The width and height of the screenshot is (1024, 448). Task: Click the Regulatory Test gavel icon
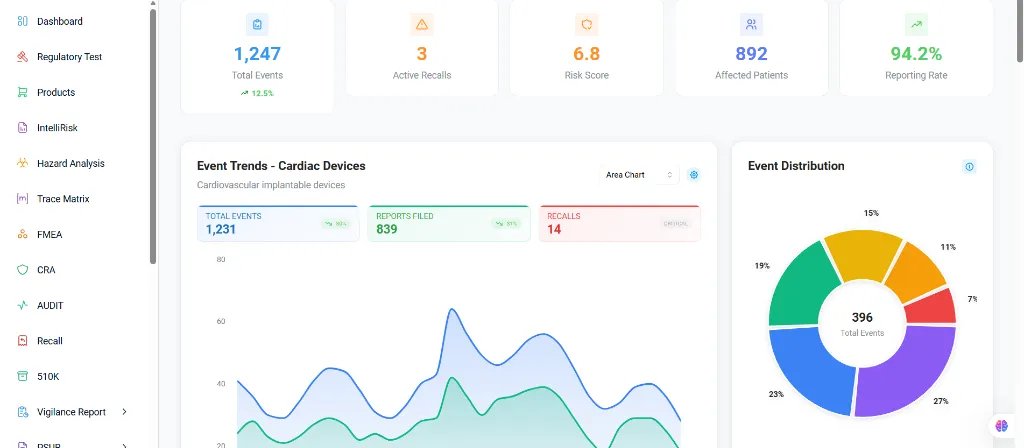[23, 57]
